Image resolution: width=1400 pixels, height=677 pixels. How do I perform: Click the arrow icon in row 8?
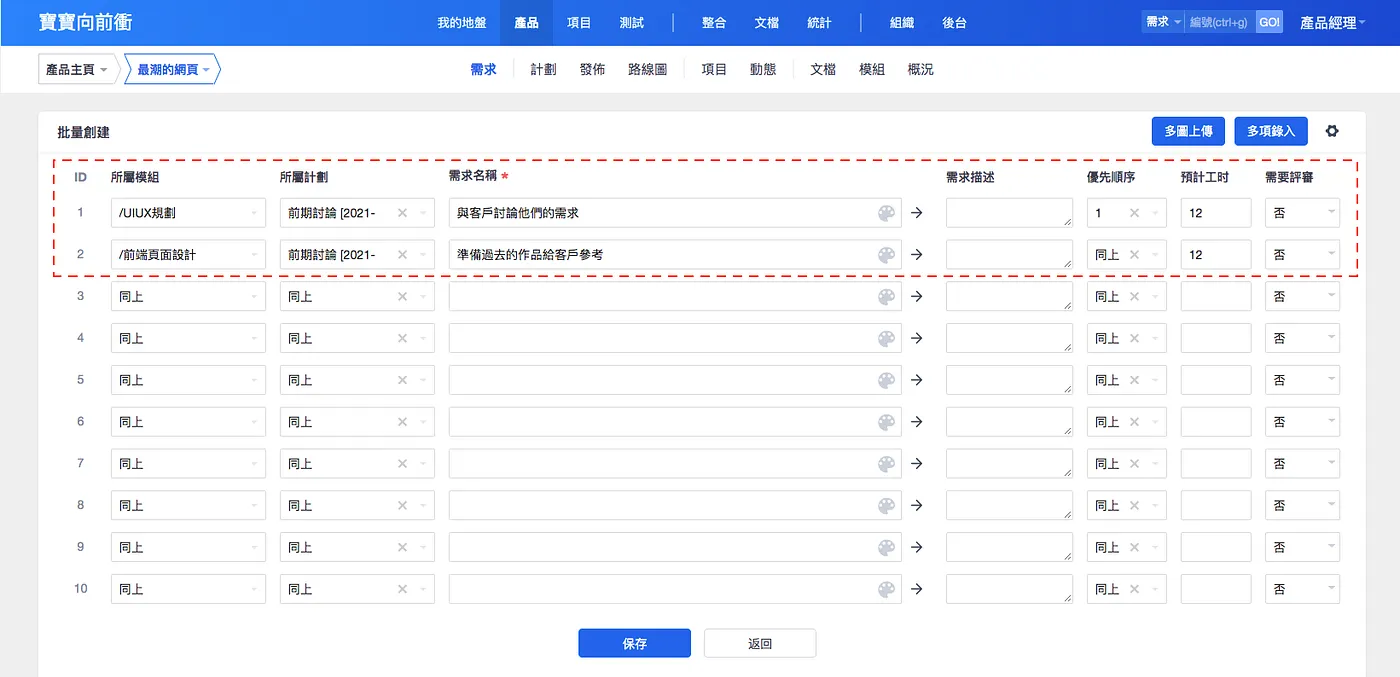(917, 506)
